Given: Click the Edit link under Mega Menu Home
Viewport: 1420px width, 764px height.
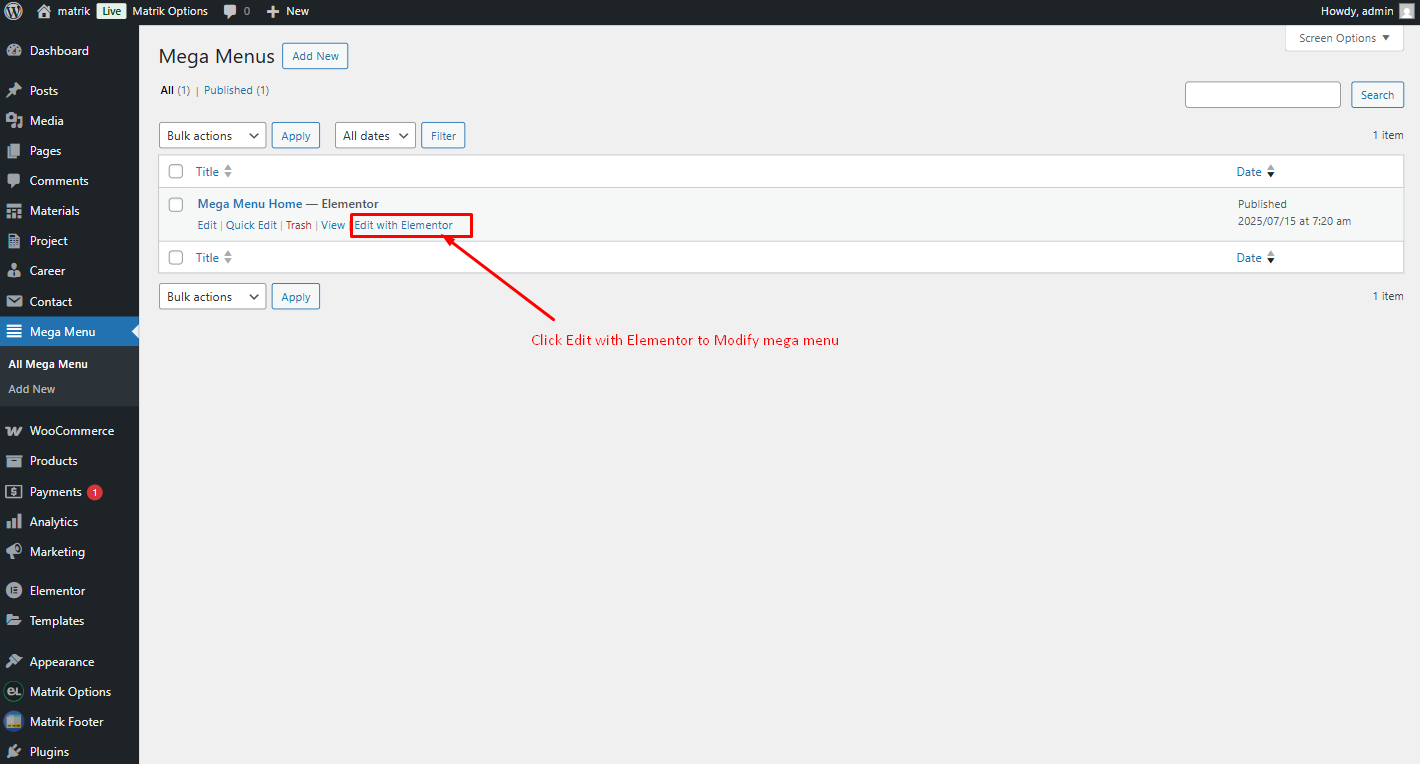Looking at the screenshot, I should click(207, 226).
